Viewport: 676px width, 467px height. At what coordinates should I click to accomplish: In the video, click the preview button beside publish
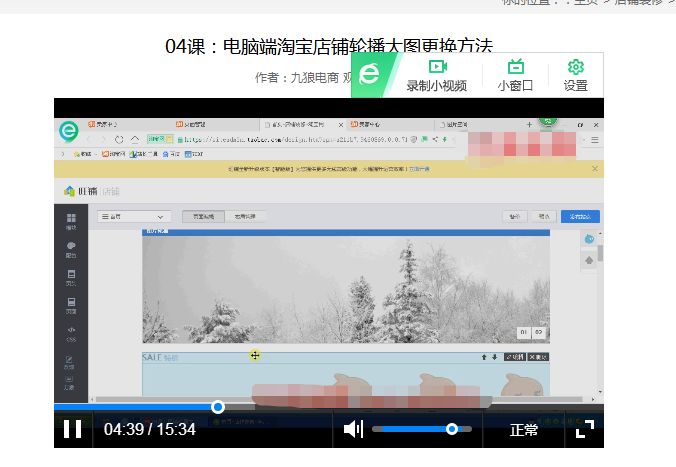point(544,216)
